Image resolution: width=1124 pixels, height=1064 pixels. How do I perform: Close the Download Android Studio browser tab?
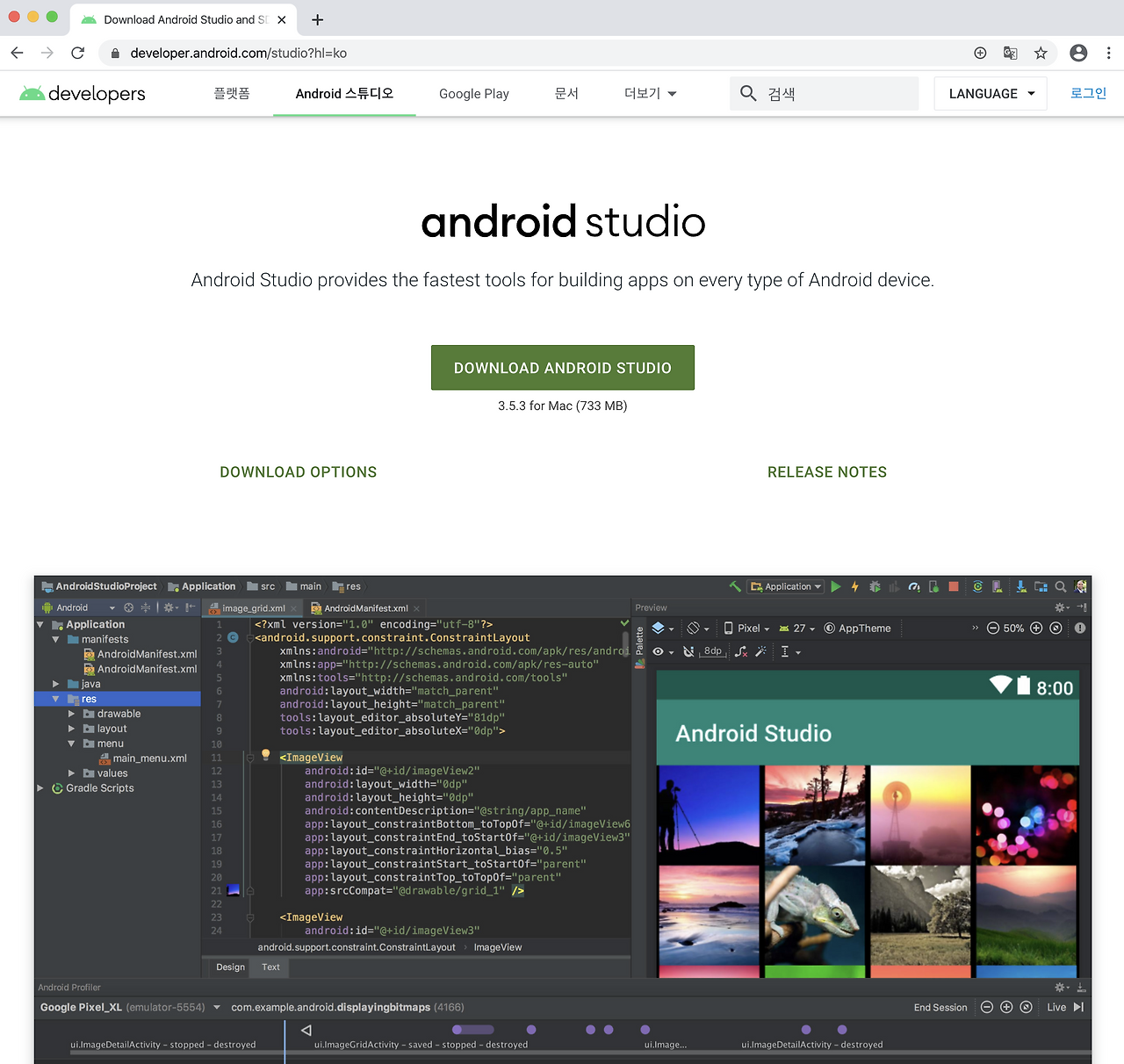coord(282,19)
